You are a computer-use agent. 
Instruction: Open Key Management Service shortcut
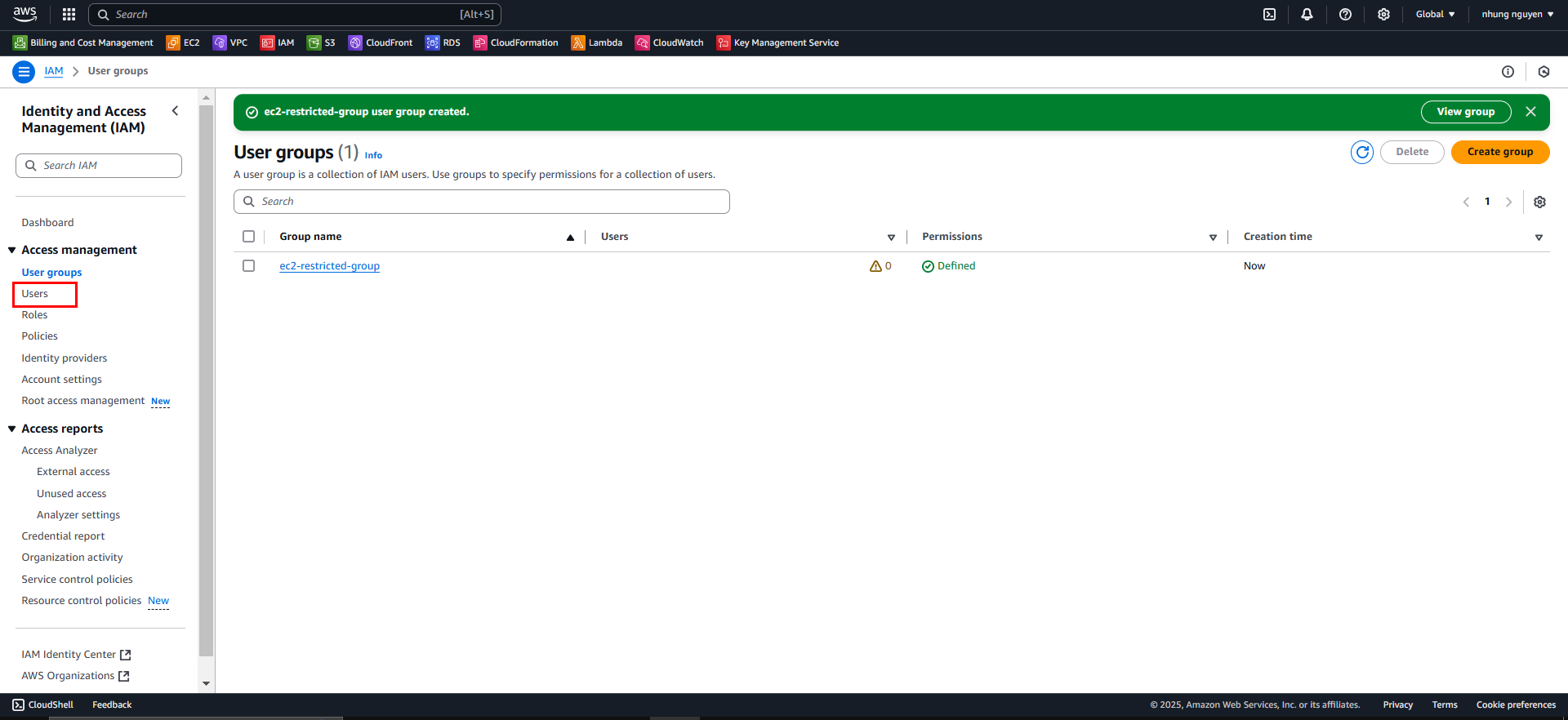tap(777, 42)
